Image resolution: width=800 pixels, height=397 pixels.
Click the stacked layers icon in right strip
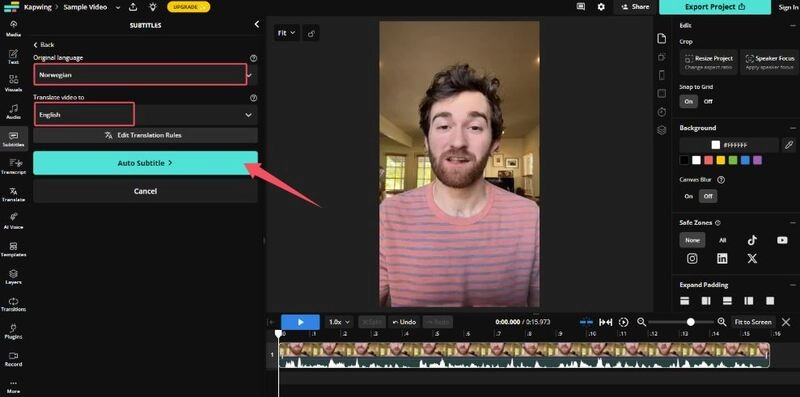pyautogui.click(x=662, y=130)
